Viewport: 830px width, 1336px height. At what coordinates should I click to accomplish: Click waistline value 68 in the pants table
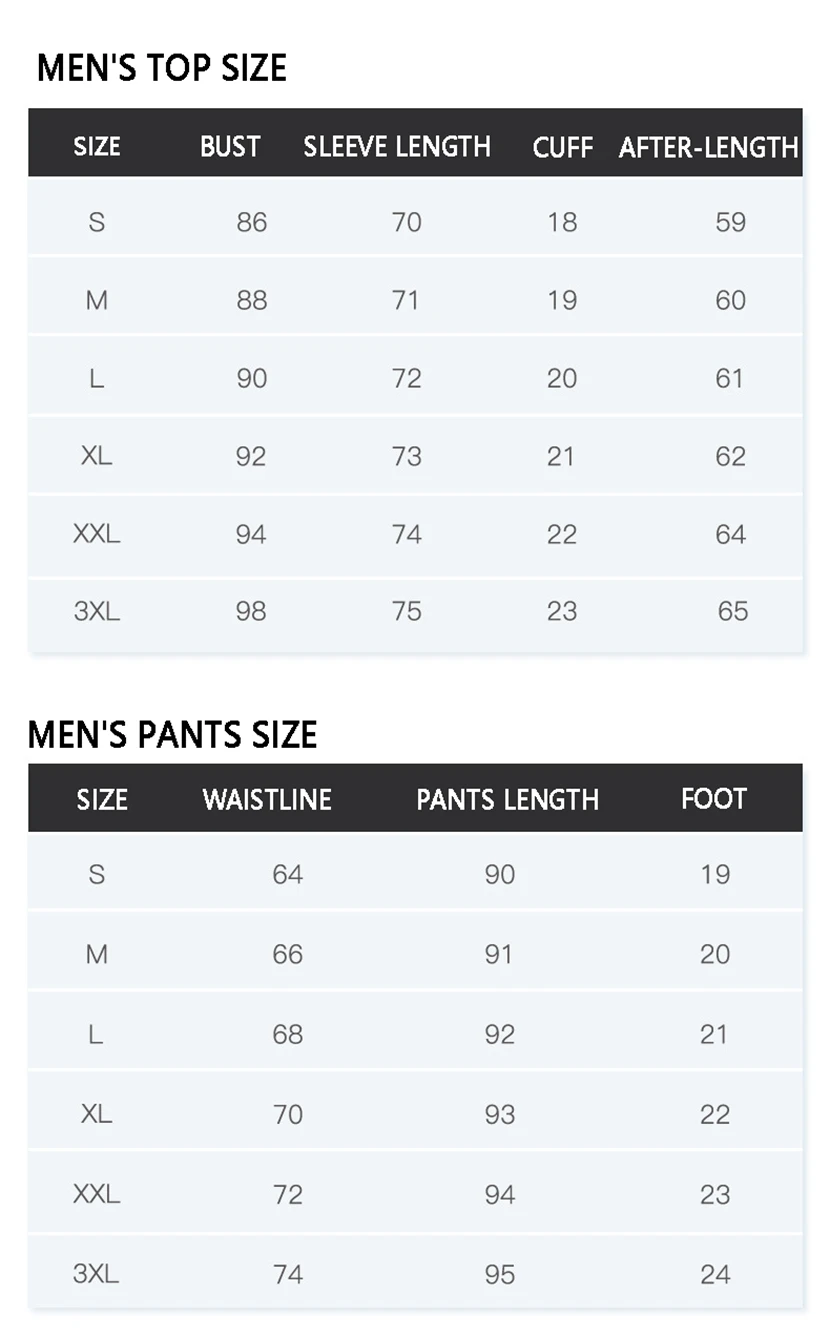(x=288, y=1034)
